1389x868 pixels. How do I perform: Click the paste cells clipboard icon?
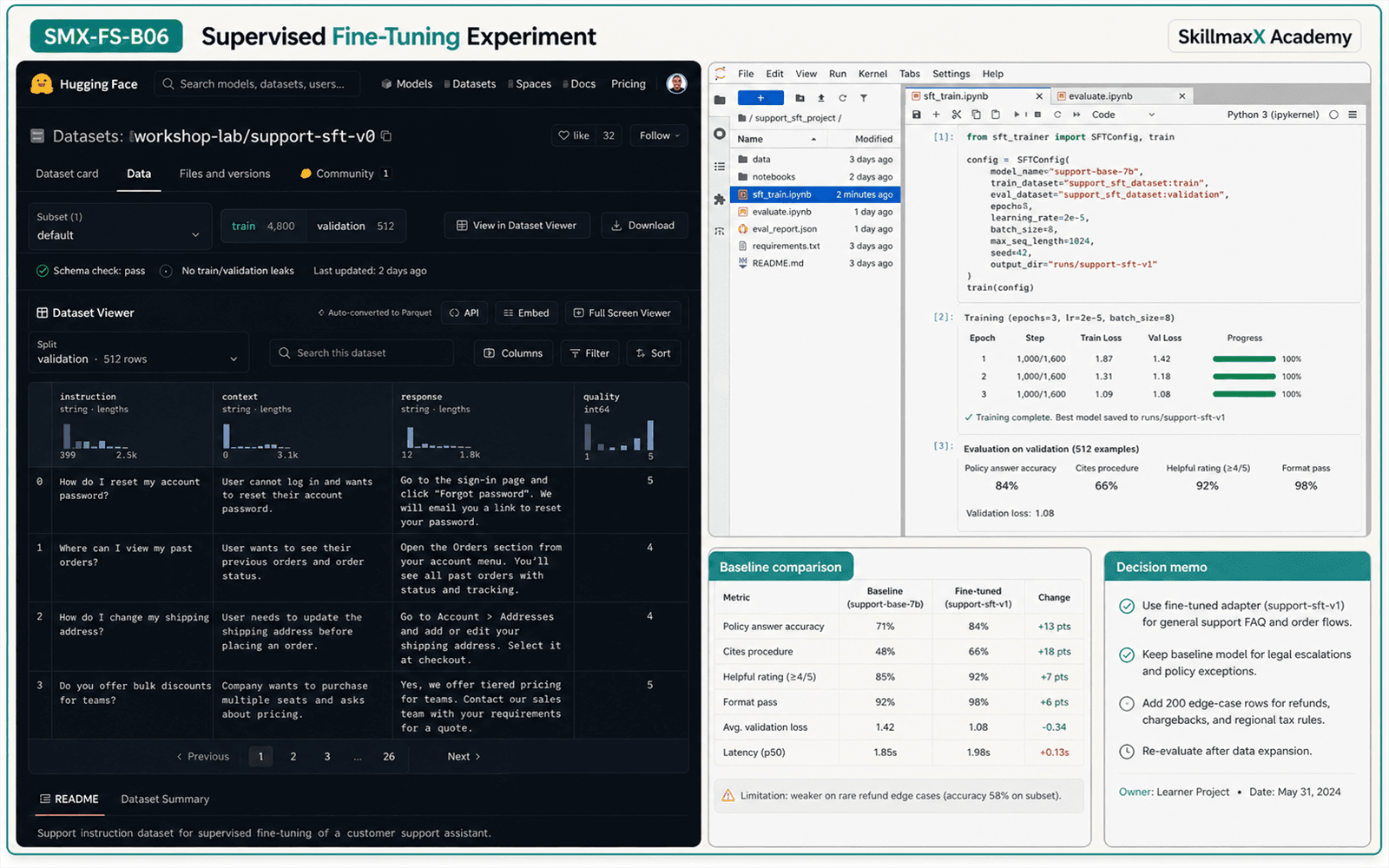[996, 115]
